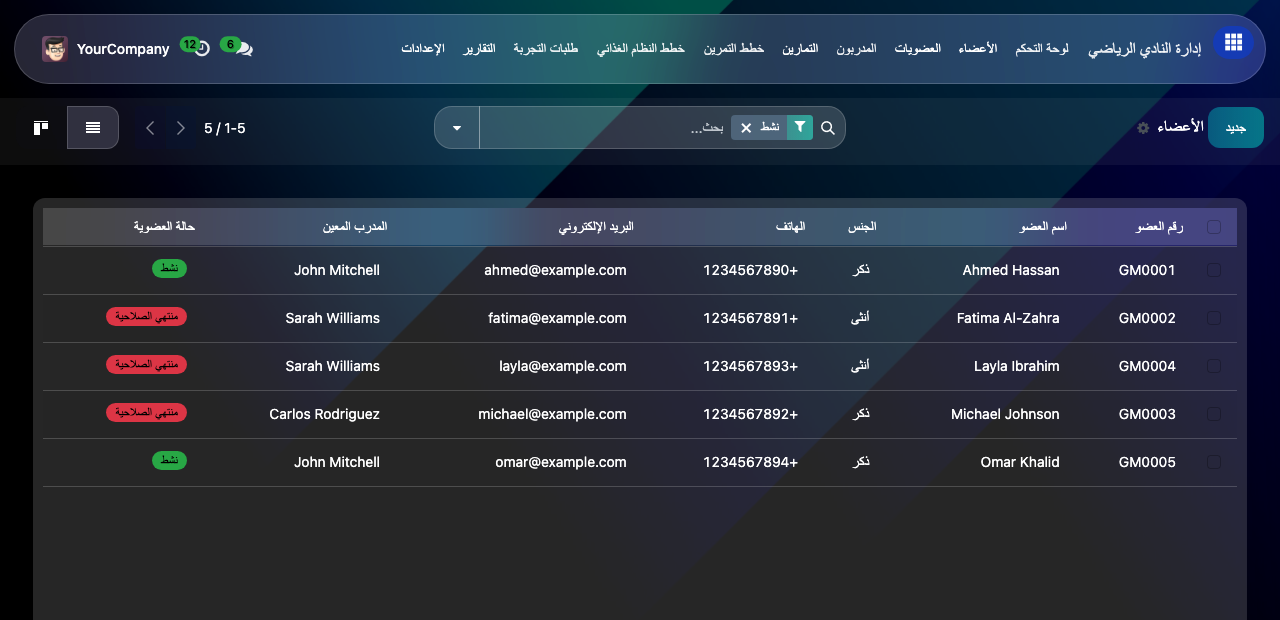The height and width of the screenshot is (620, 1280).
Task: Remove the نشط filter facet
Action: click(746, 128)
